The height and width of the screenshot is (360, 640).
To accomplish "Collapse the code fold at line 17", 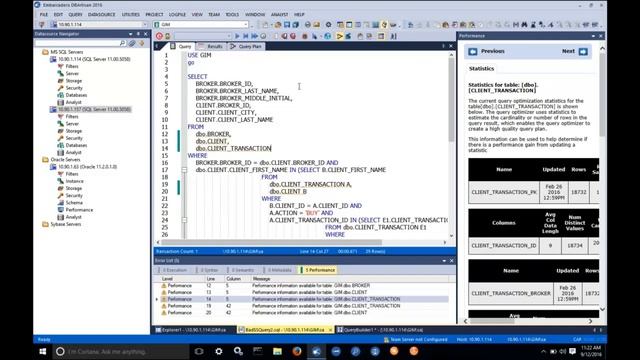I will click(184, 170).
